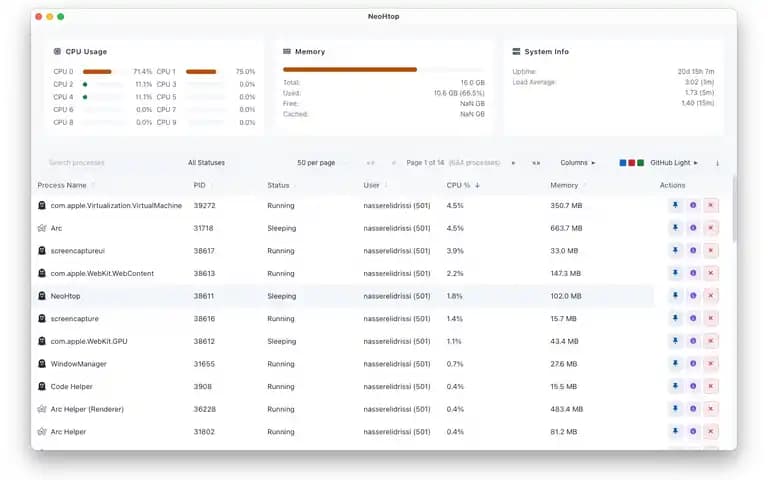The width and height of the screenshot is (768, 480).
Task: Show info for WindowManager process
Action: [x=693, y=363]
